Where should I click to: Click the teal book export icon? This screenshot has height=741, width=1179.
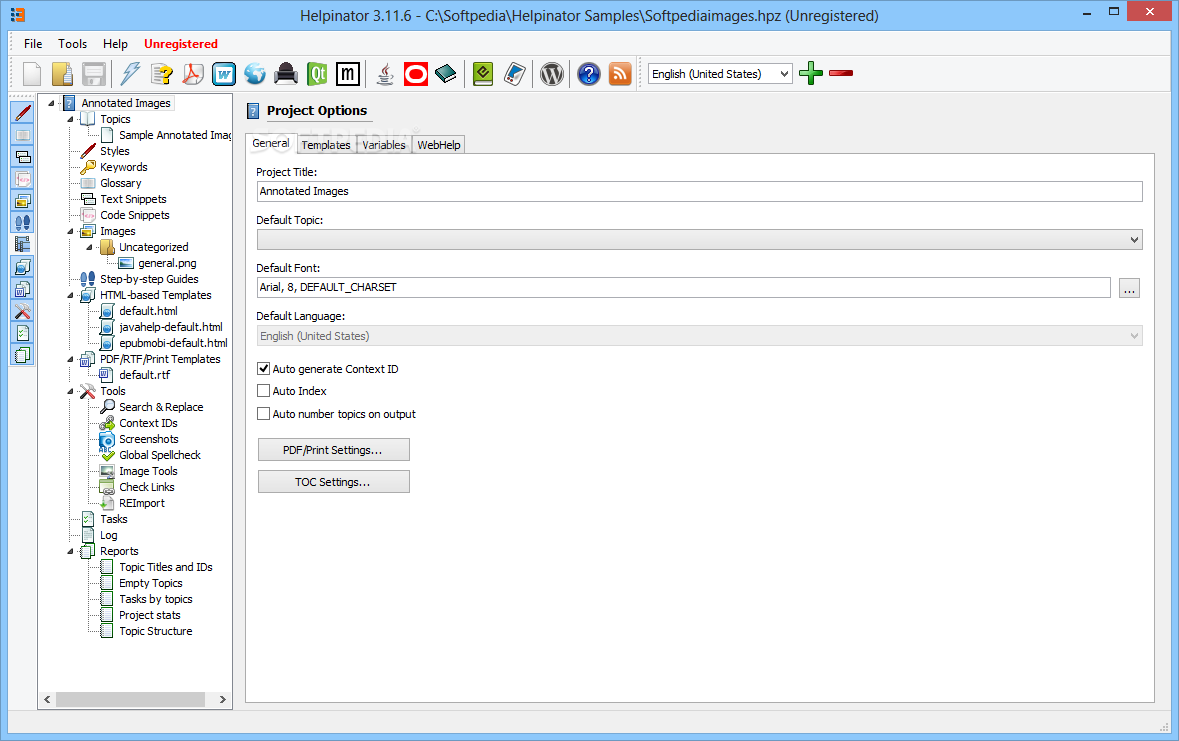(x=446, y=74)
